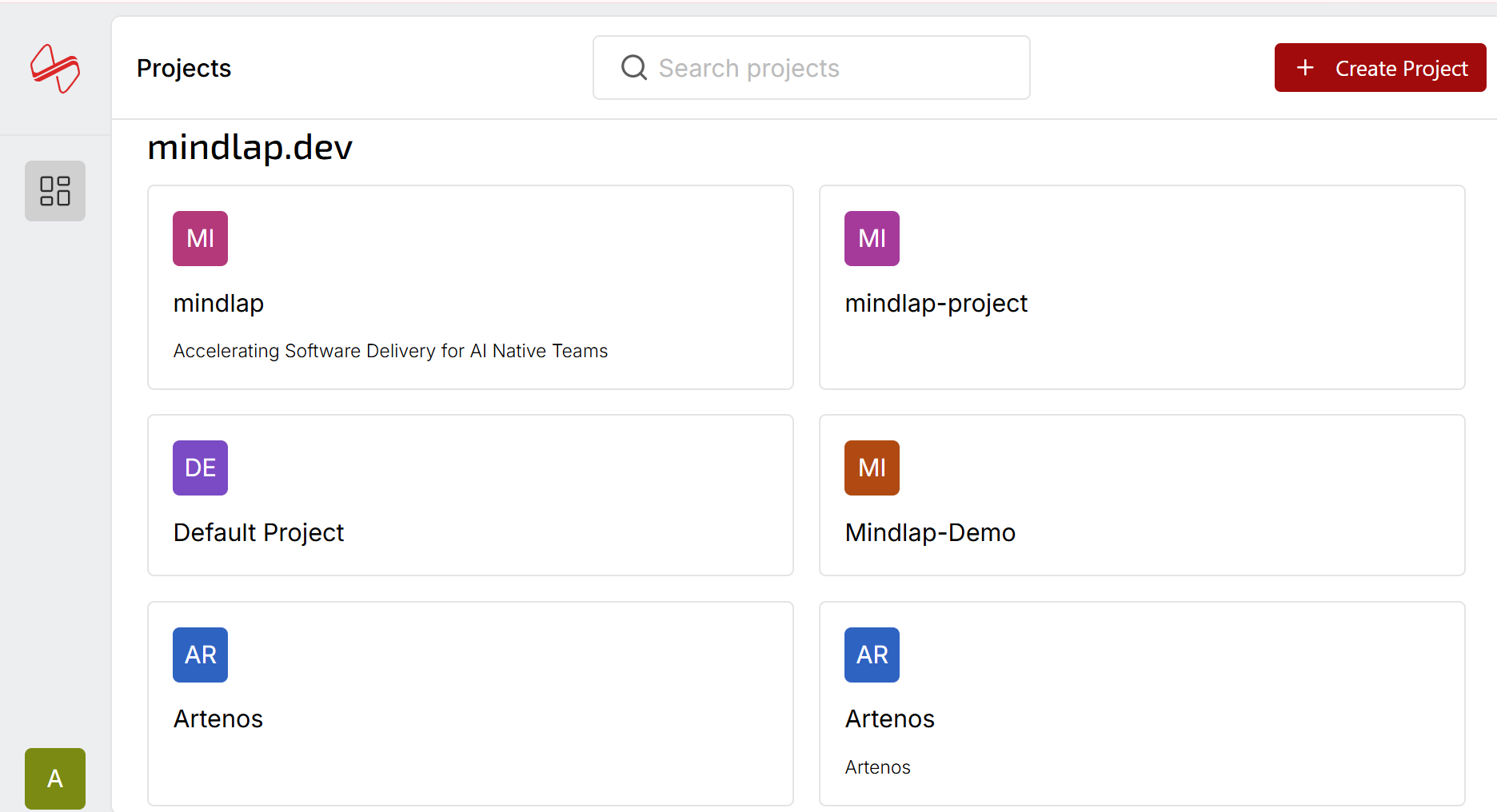Click the red Mindlap logo icon
Screen dimensions: 1497x812
coord(55,69)
